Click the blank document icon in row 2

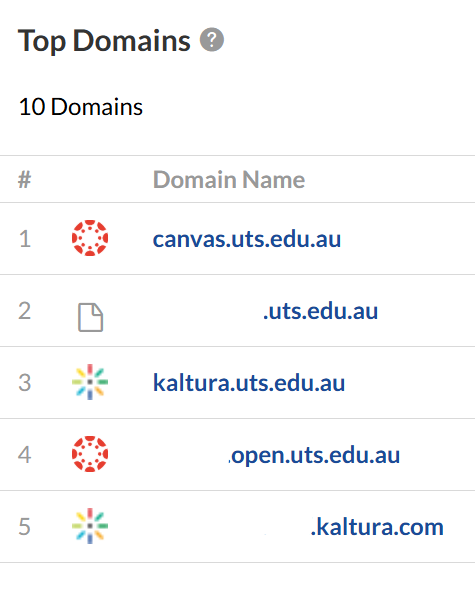click(90, 317)
